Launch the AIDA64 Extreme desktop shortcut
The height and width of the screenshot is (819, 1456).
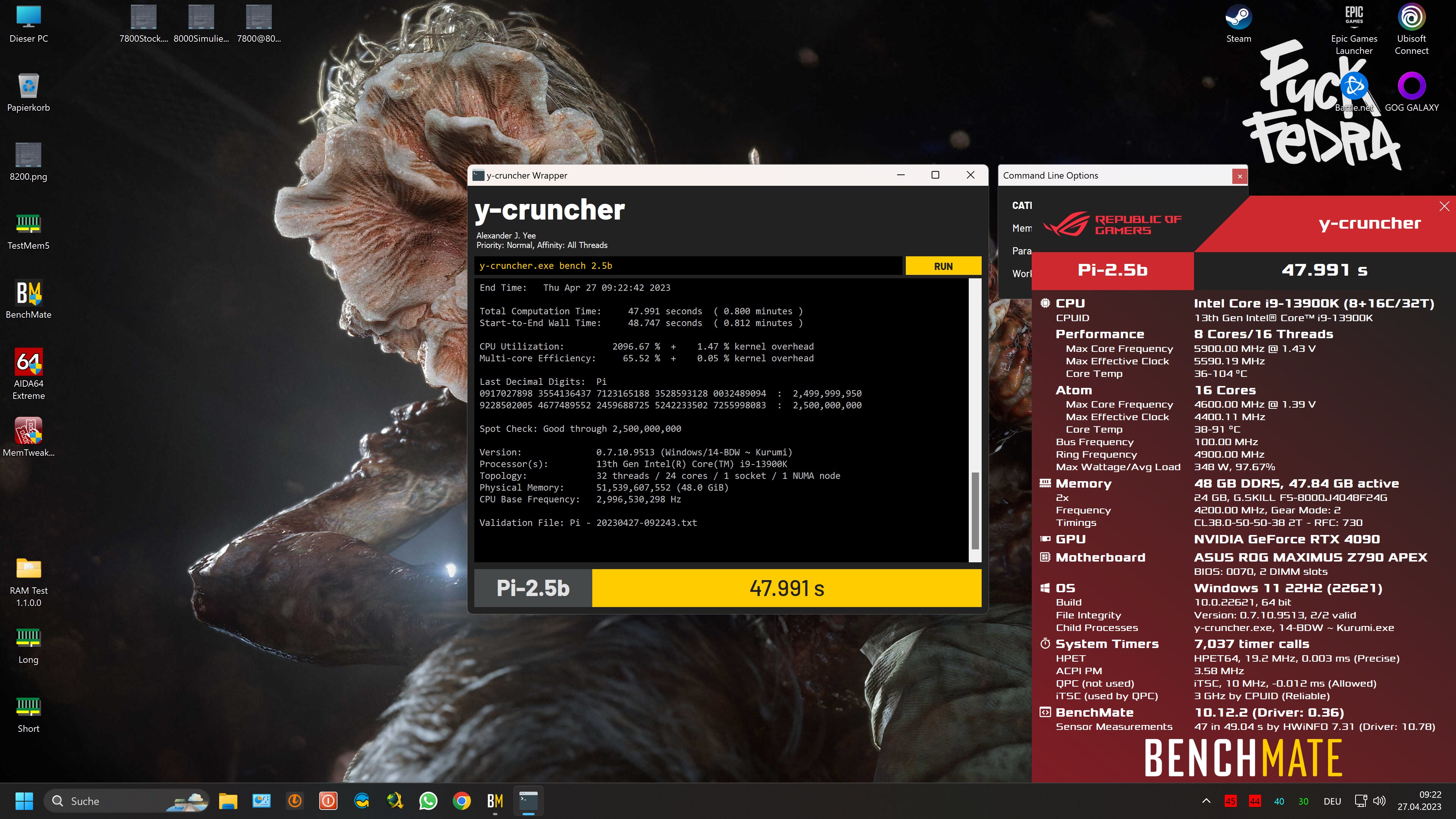(28, 374)
